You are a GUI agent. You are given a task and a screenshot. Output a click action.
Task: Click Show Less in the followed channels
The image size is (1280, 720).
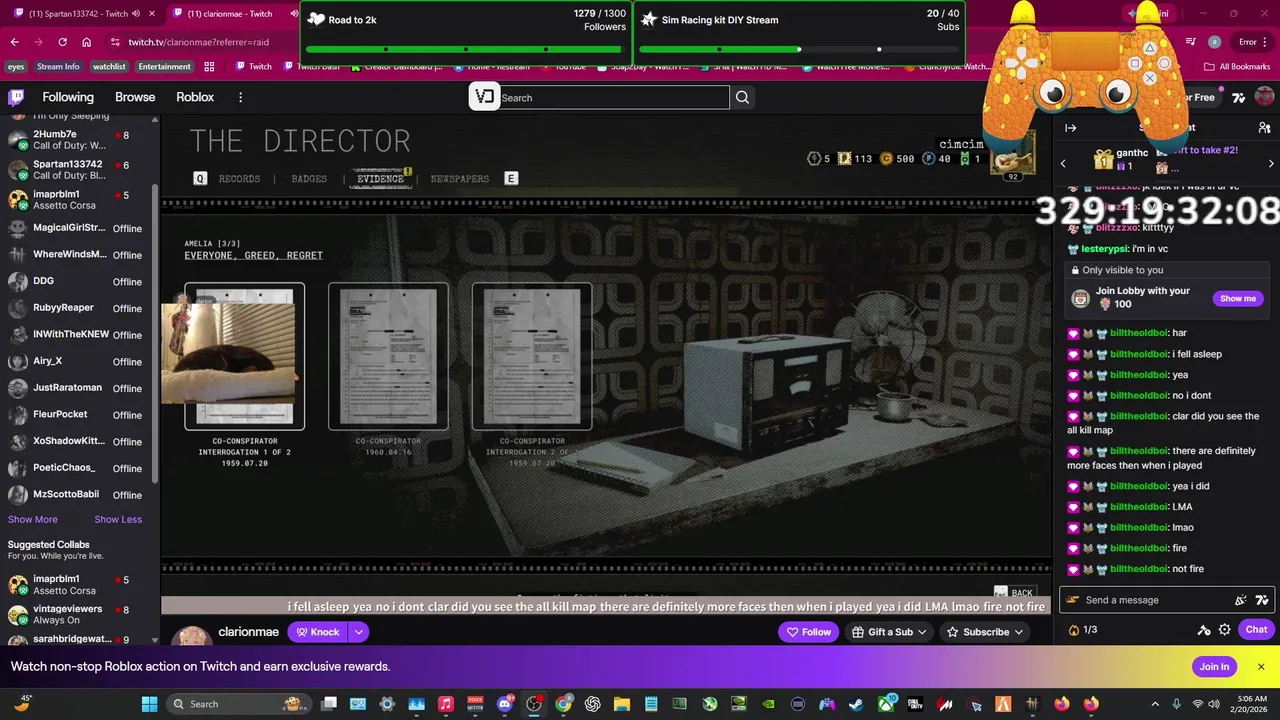click(x=118, y=519)
